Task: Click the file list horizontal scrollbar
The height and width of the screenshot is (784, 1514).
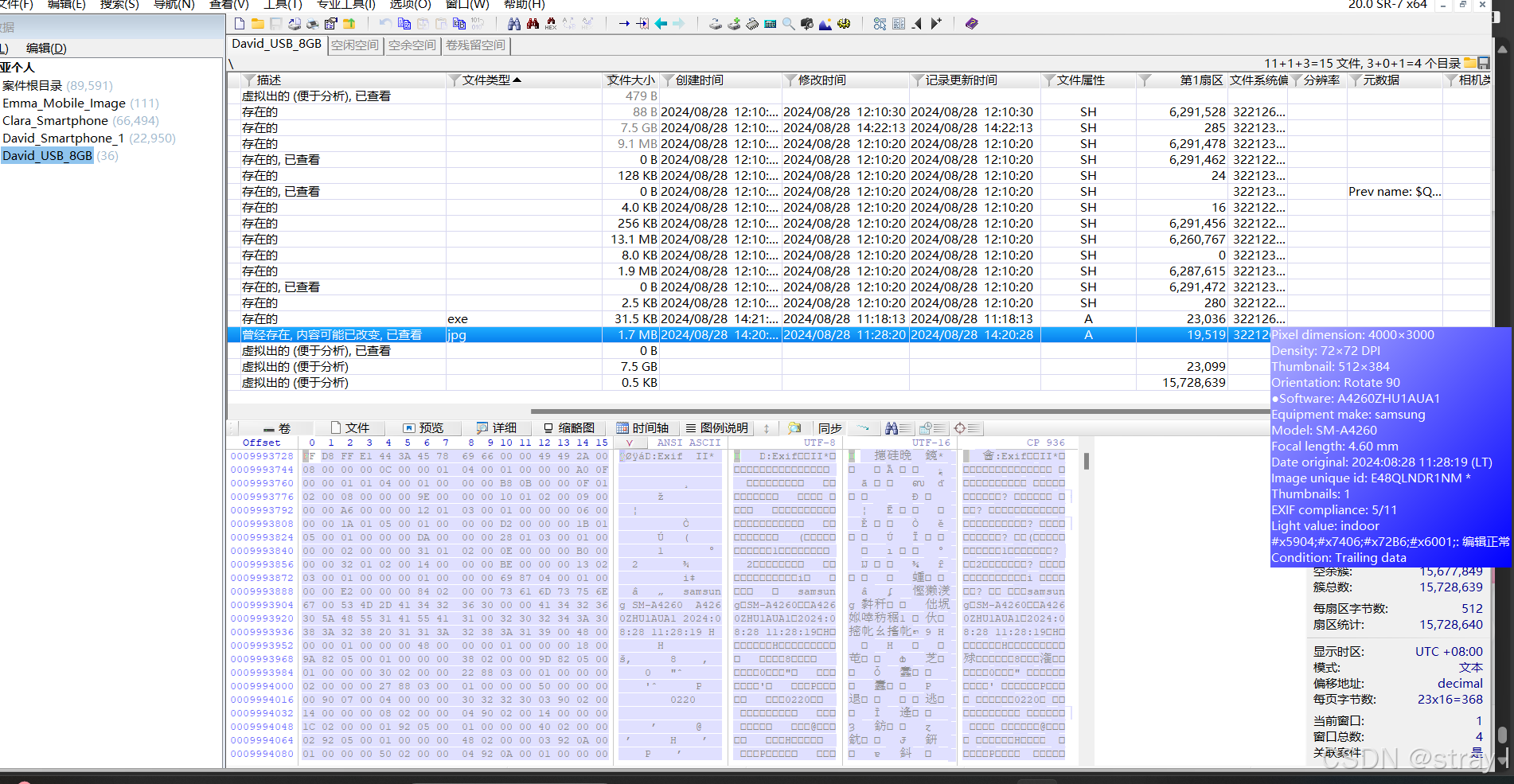Action: [x=900, y=412]
